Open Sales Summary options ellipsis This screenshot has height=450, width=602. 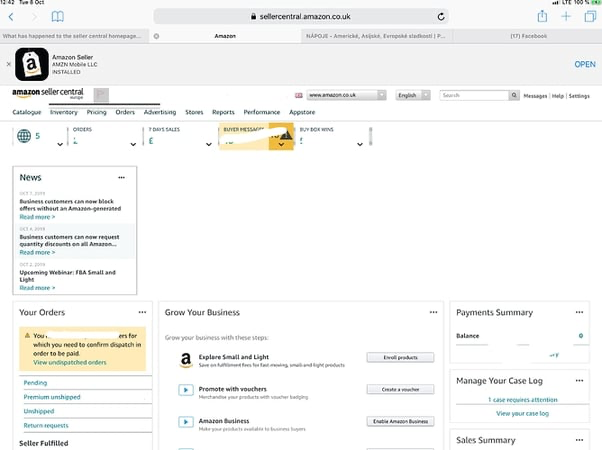pos(579,440)
